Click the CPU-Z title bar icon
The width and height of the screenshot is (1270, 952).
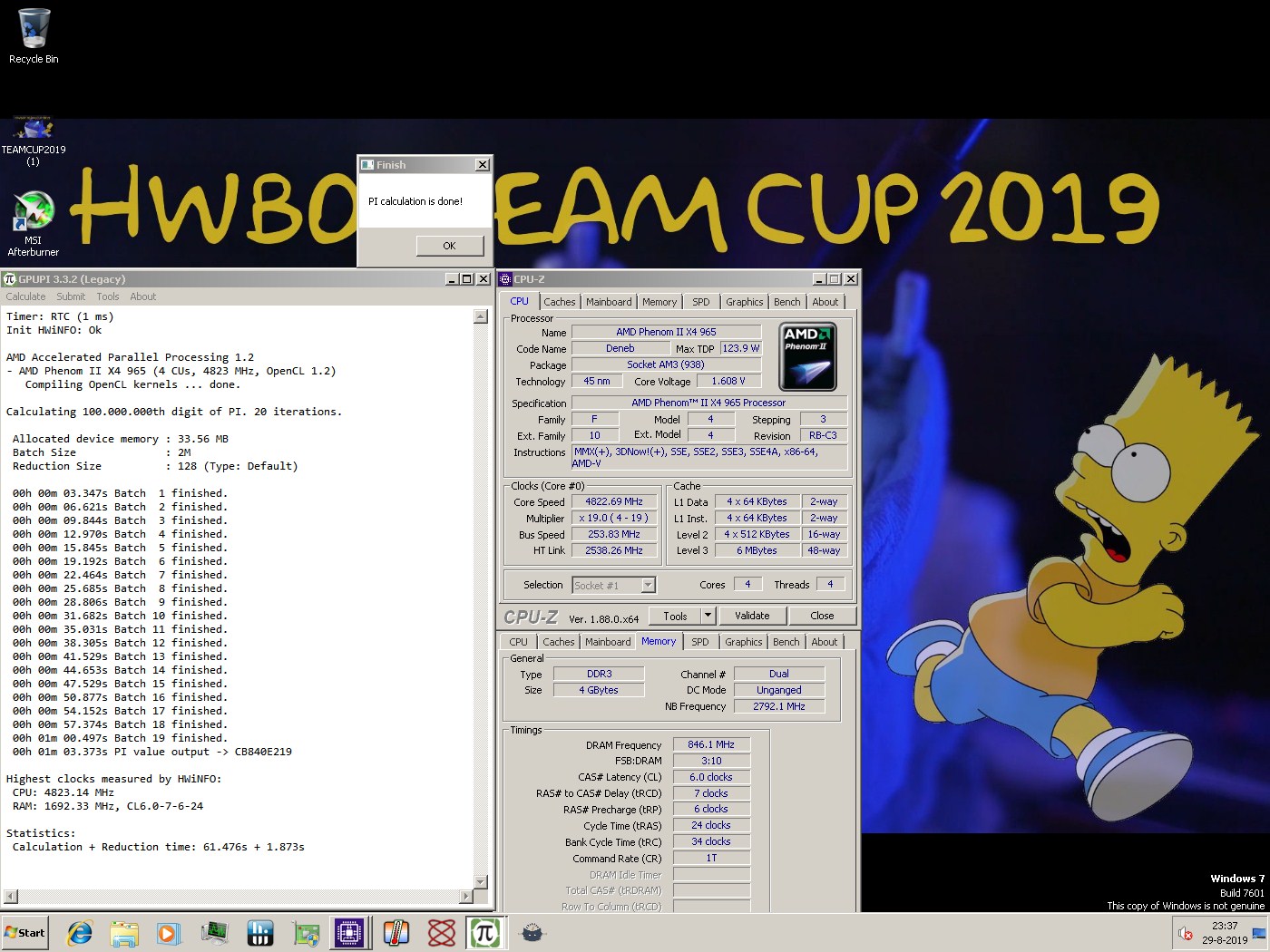(x=505, y=279)
